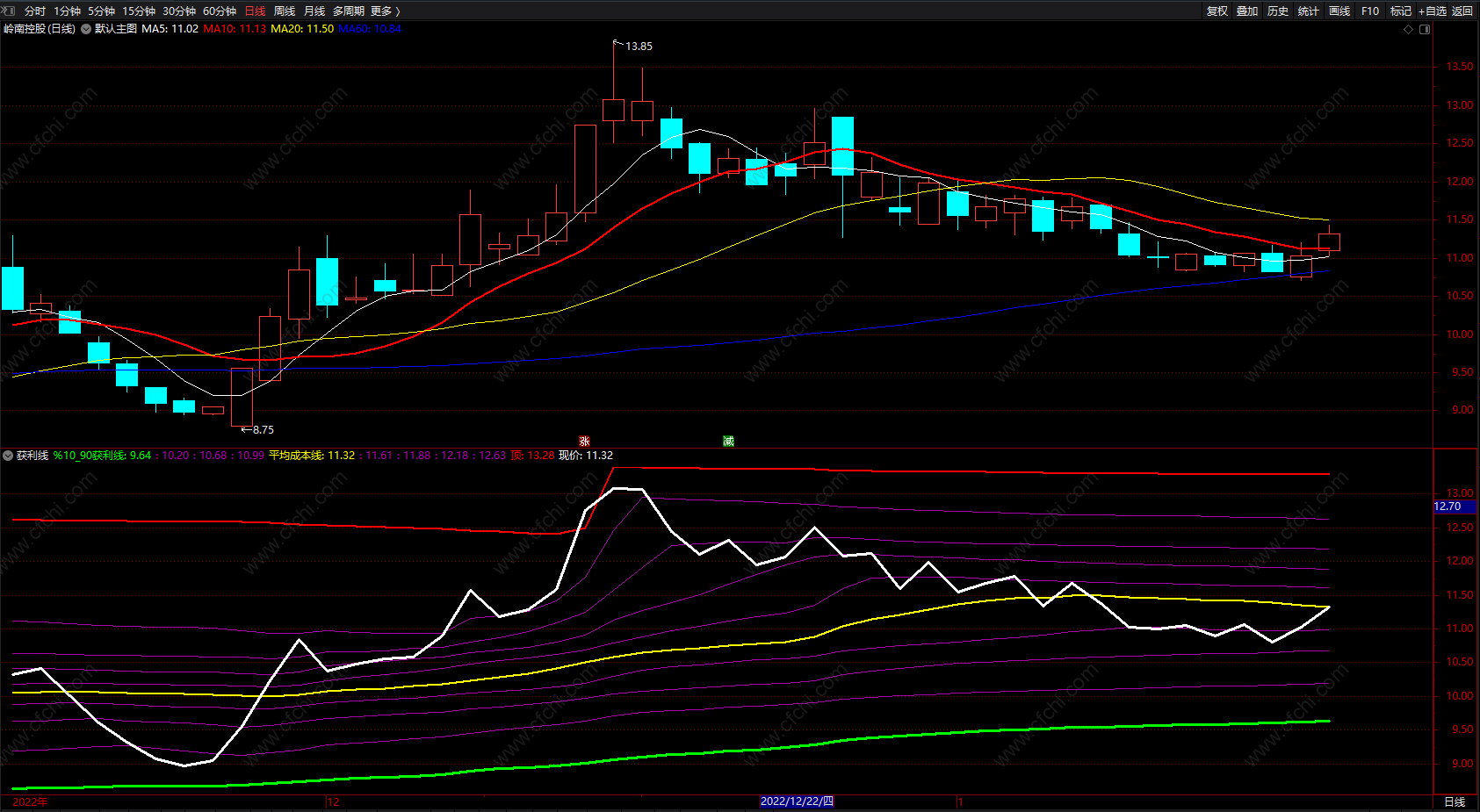1480x812 pixels.
Task: Open F10 company information
Action: click(1370, 11)
